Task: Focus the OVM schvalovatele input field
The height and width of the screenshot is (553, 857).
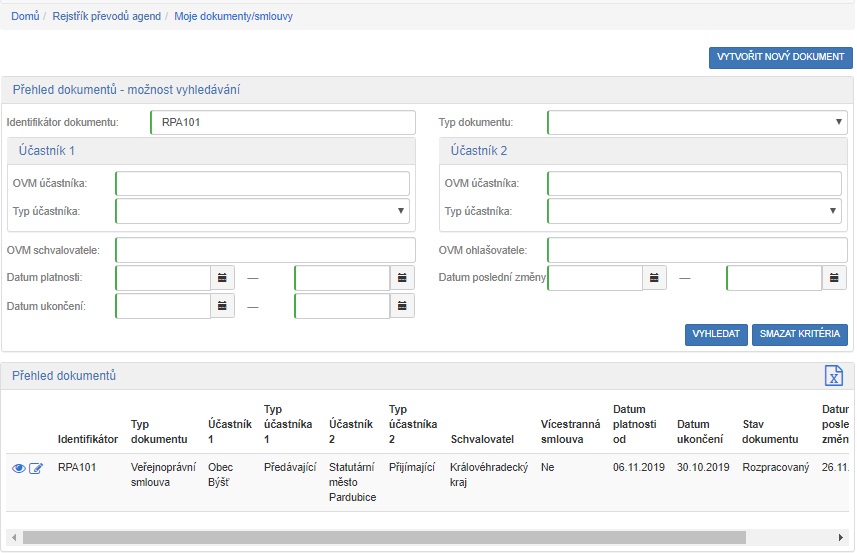Action: pyautogui.click(x=264, y=250)
